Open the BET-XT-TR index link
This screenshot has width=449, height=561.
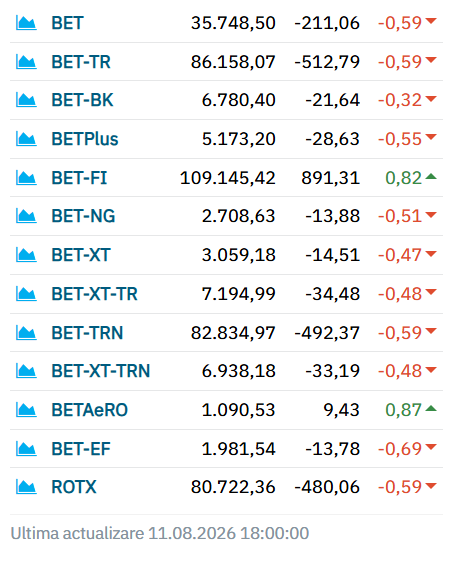pos(94,294)
